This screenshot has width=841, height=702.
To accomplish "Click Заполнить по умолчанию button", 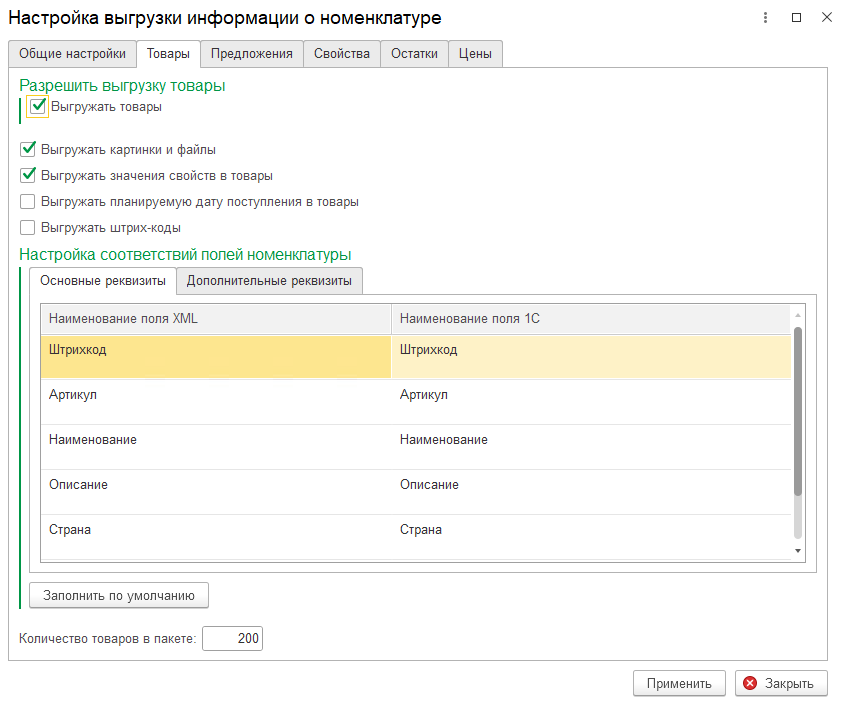I will (118, 595).
